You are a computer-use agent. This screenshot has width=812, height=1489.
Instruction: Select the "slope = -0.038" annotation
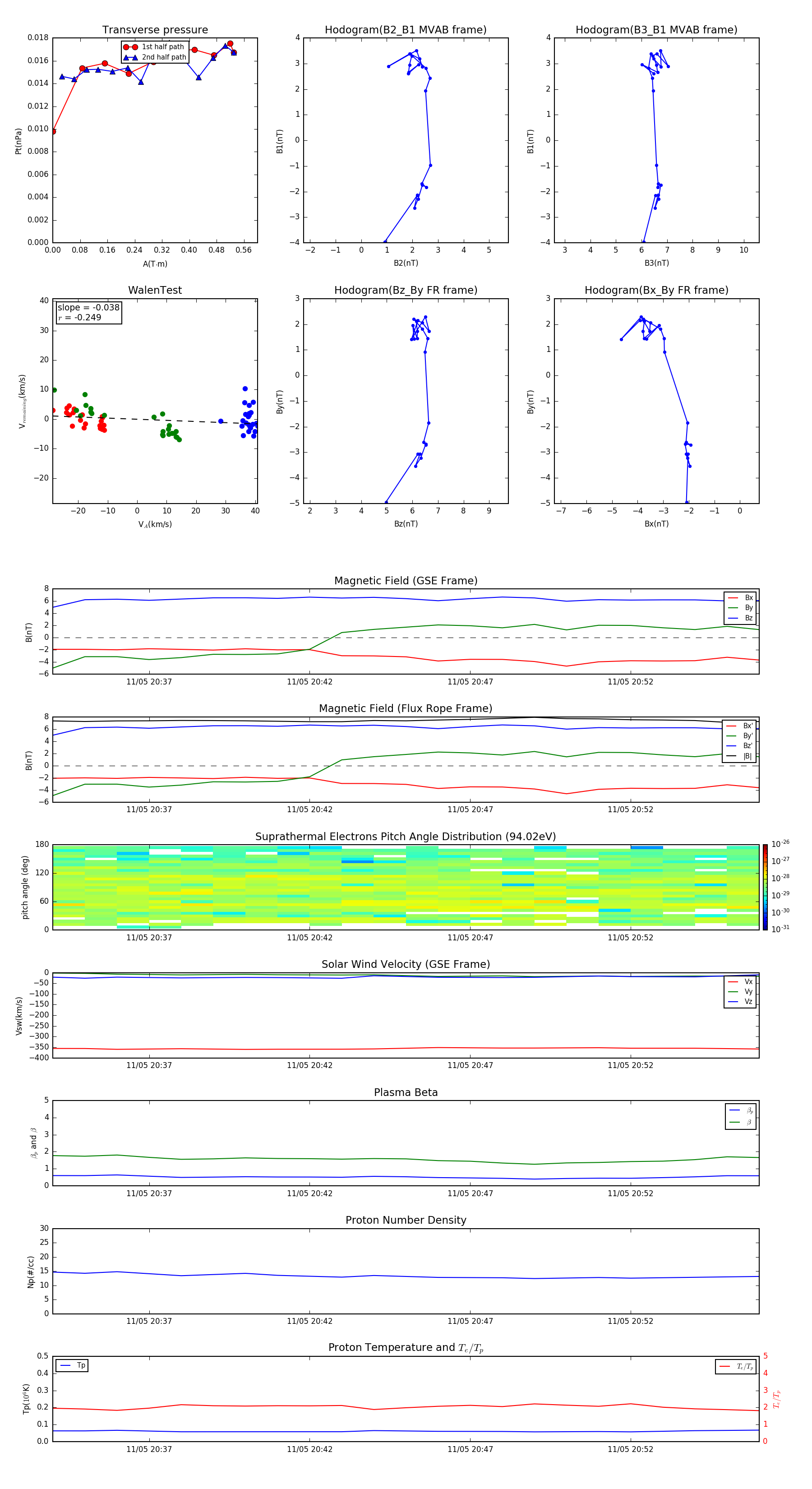tap(88, 308)
